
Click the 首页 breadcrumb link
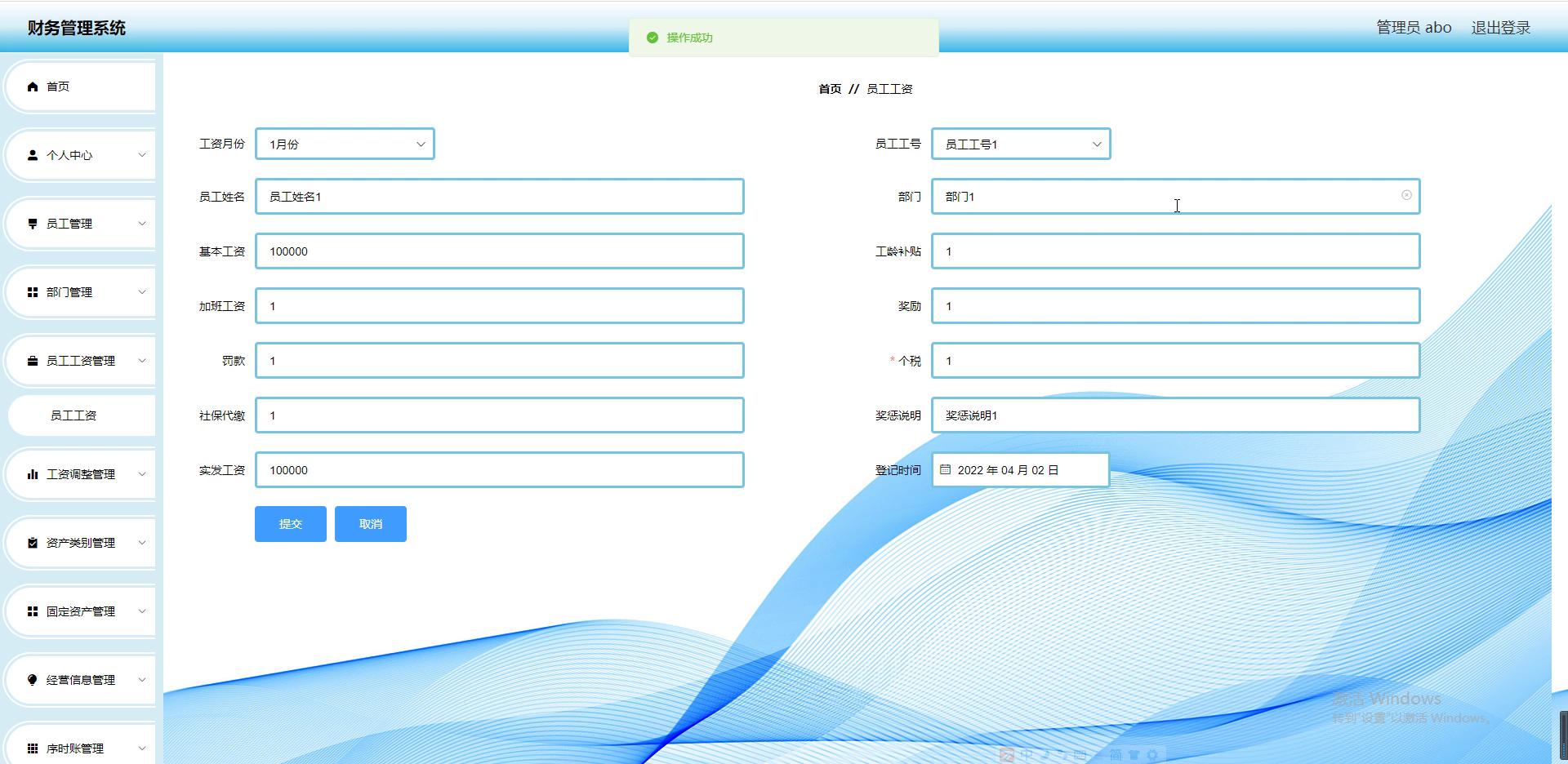point(829,89)
